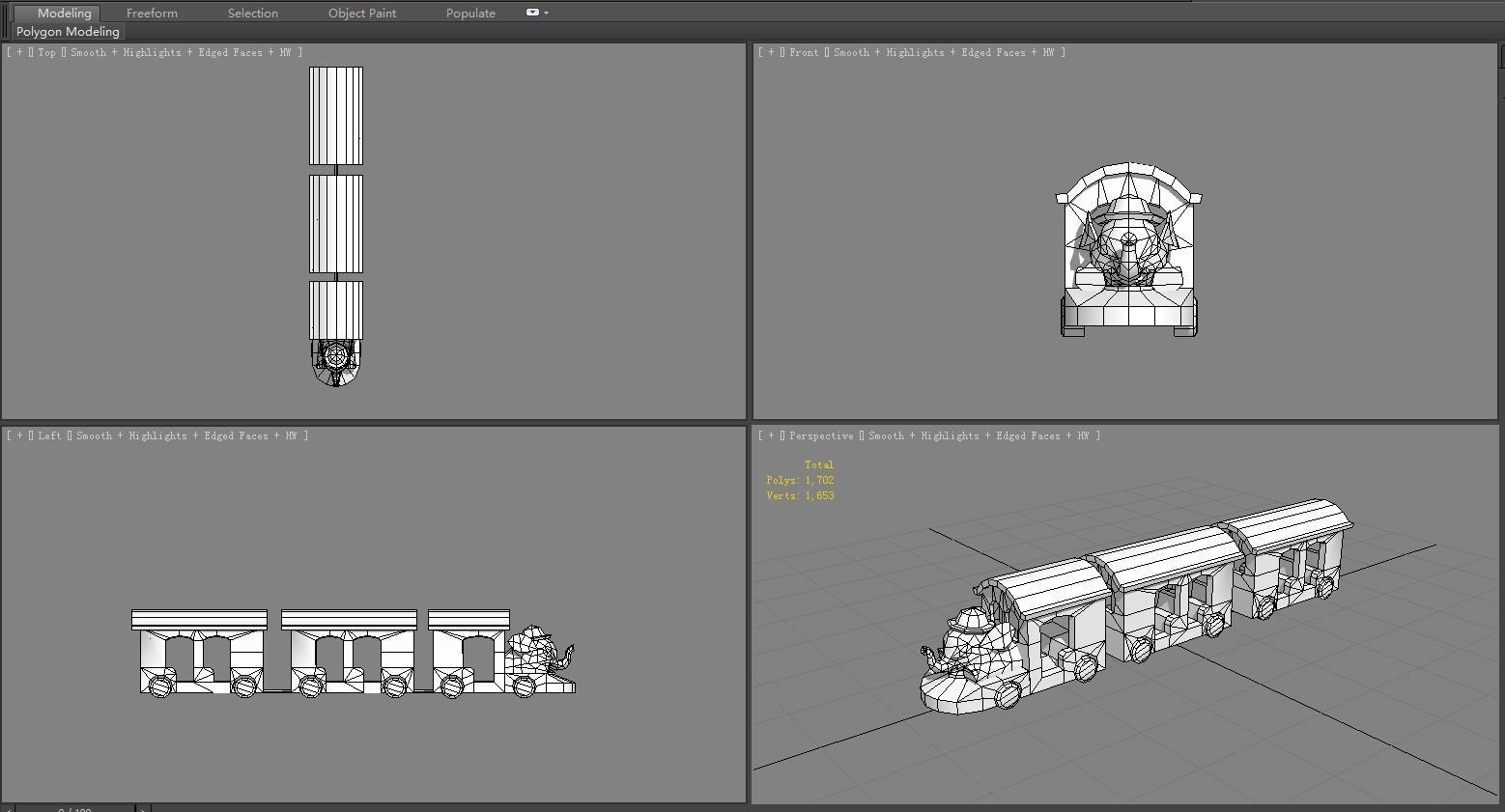Click the 'Polys: 1,702' statistics text
1505x812 pixels.
[x=800, y=480]
